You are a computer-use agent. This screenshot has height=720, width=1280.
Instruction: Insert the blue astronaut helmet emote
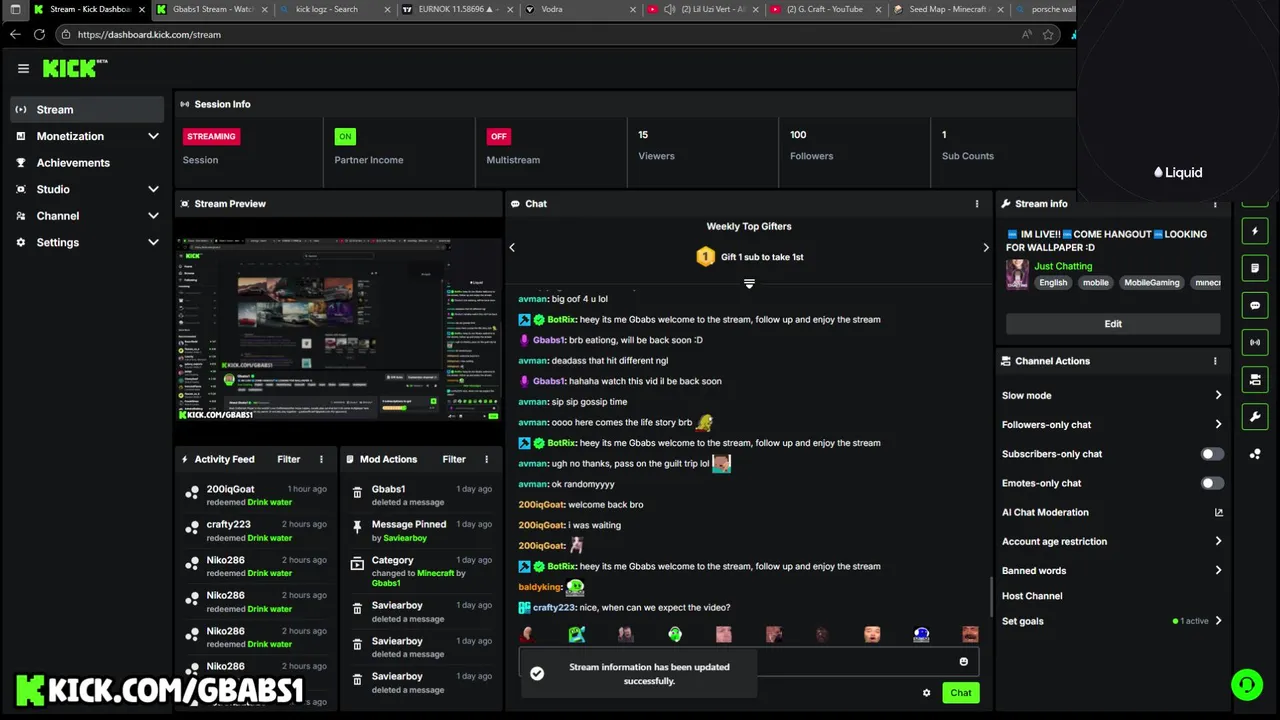click(921, 634)
